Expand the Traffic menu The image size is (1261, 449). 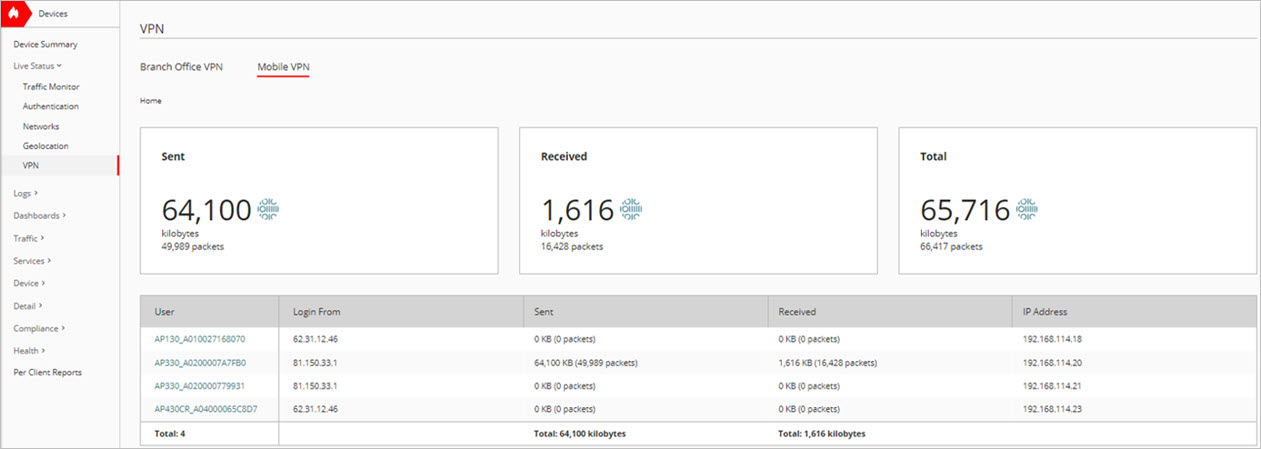click(x=28, y=238)
